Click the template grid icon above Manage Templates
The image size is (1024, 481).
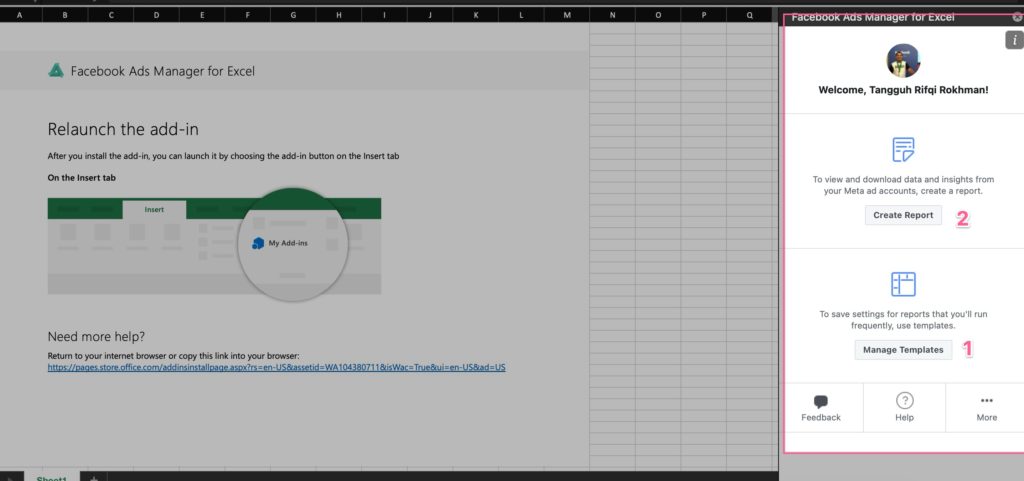click(x=903, y=284)
